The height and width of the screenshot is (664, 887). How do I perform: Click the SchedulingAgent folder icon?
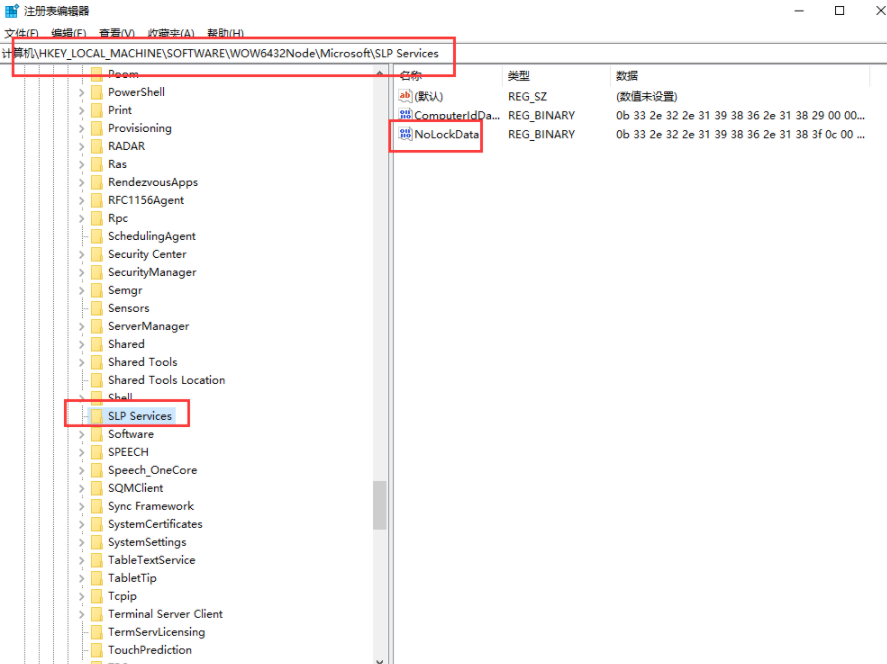[97, 236]
